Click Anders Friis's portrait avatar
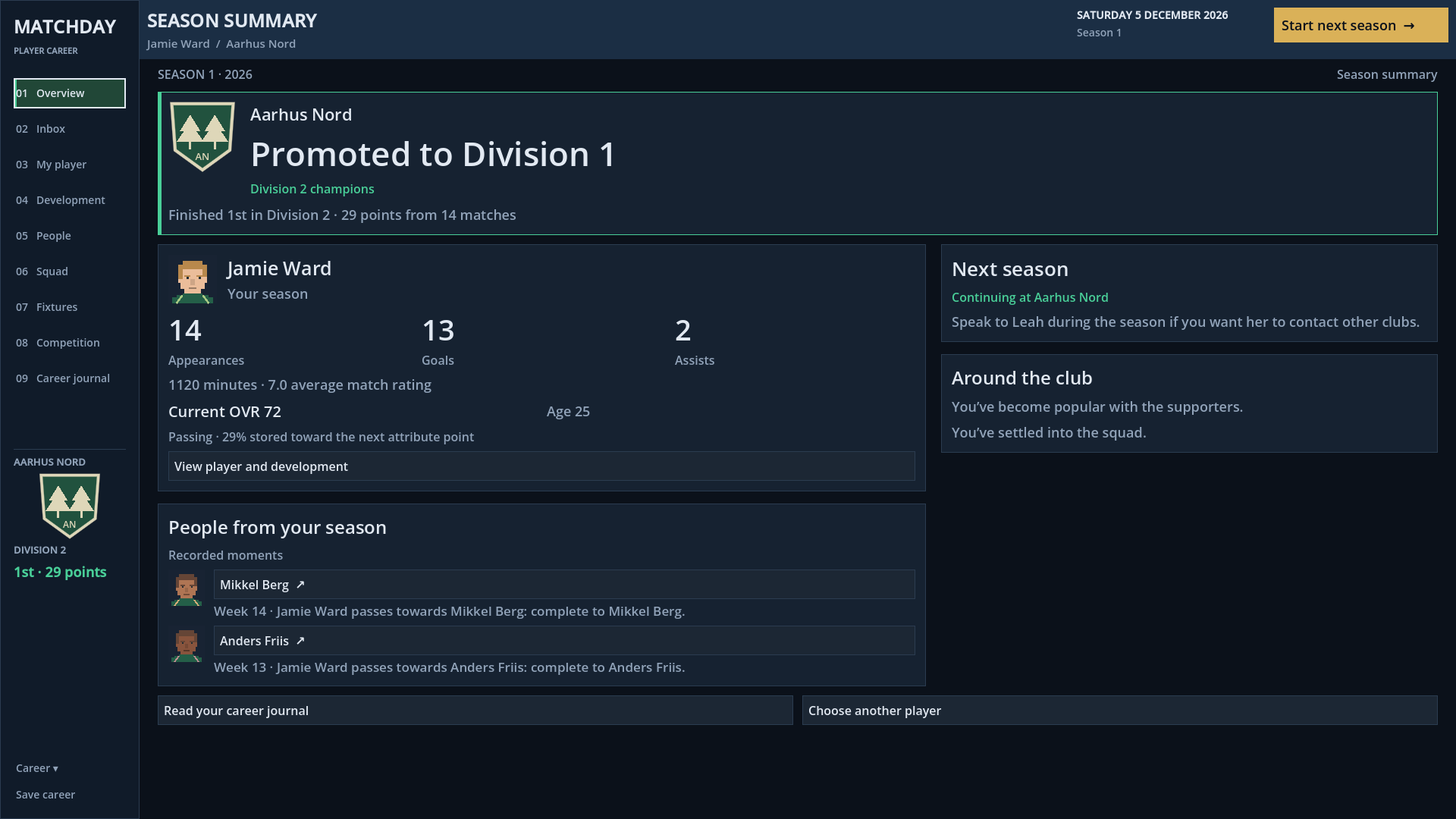Viewport: 1456px width, 819px height. pos(187,645)
